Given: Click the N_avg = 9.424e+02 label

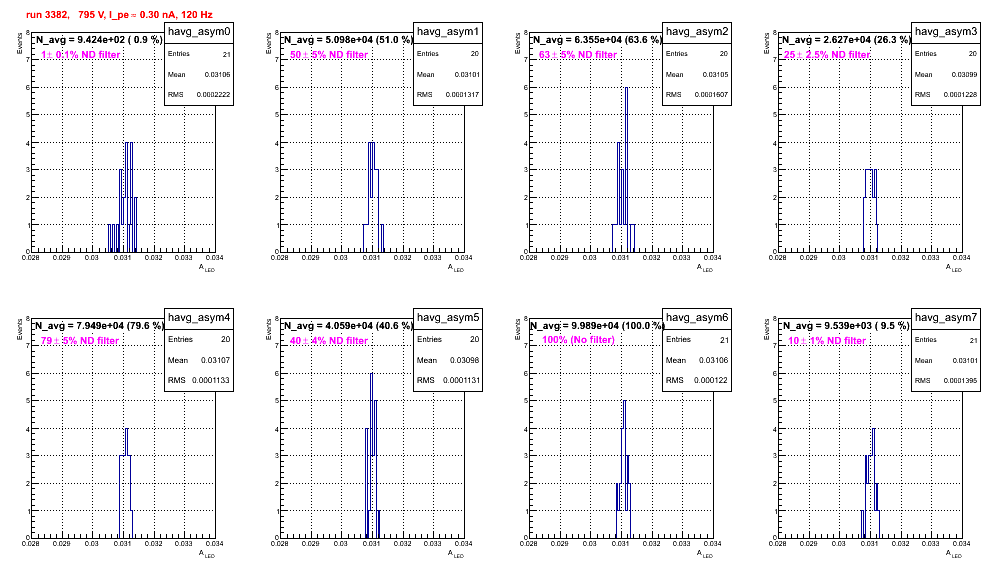Looking at the screenshot, I should (x=99, y=40).
